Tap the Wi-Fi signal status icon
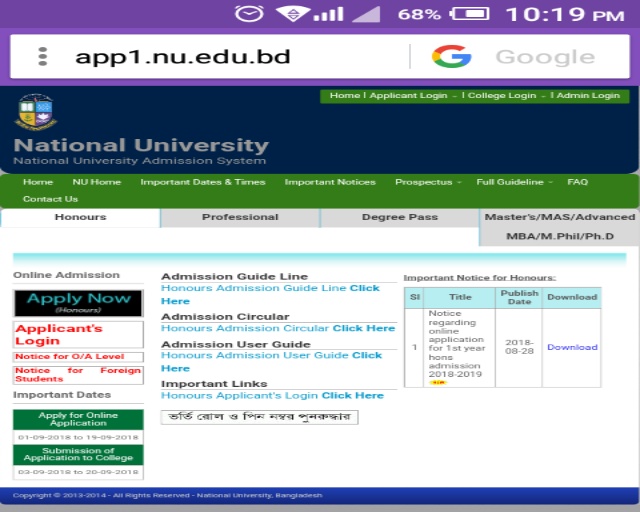Viewport: 640px width, 512px height. [293, 14]
